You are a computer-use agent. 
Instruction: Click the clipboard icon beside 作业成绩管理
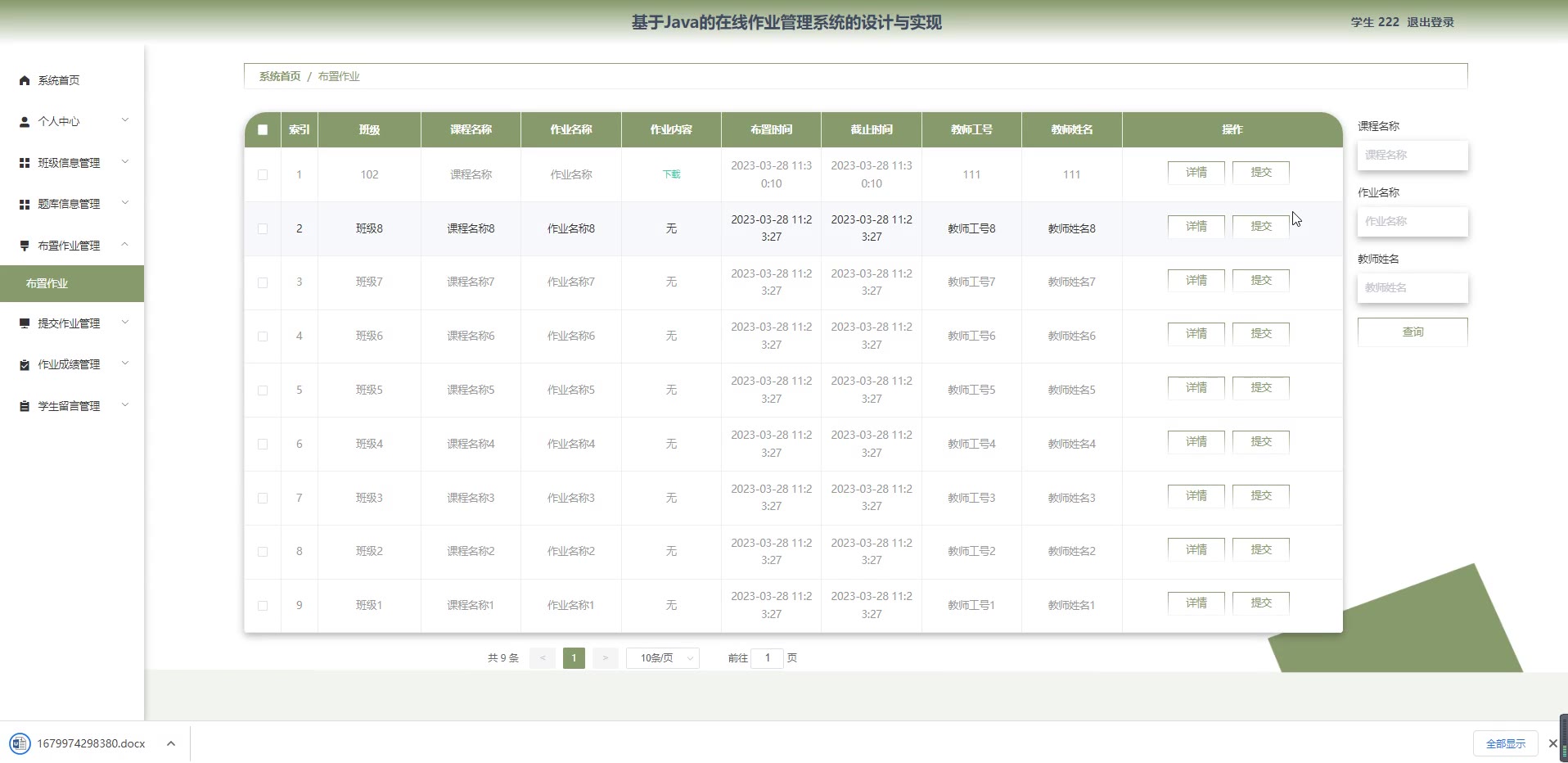[25, 364]
